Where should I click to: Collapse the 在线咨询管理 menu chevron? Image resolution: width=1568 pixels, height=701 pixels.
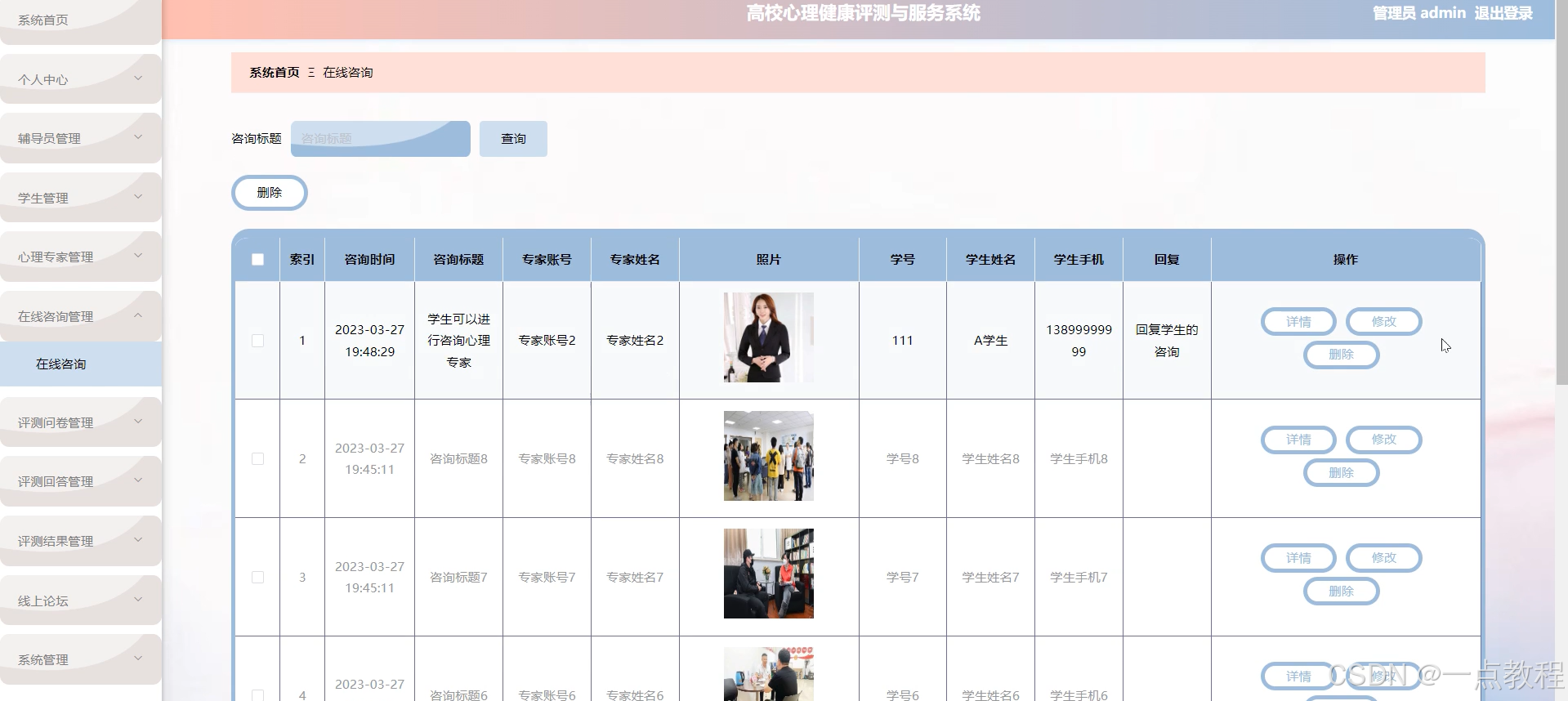tap(138, 315)
